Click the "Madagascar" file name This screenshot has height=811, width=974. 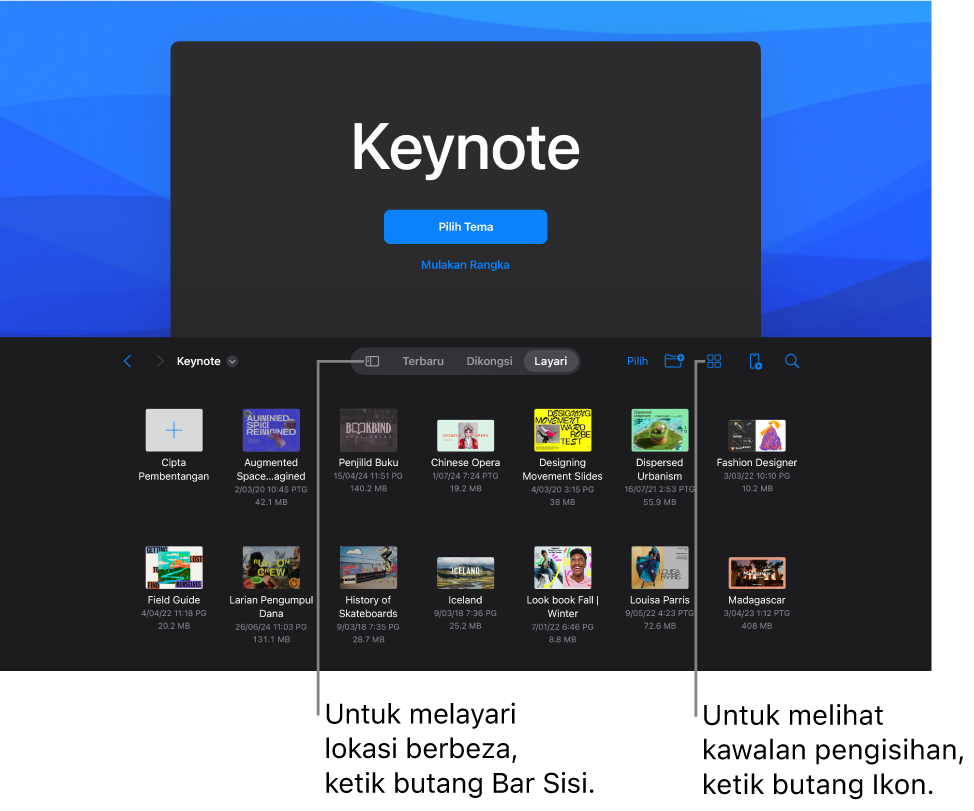tap(757, 600)
